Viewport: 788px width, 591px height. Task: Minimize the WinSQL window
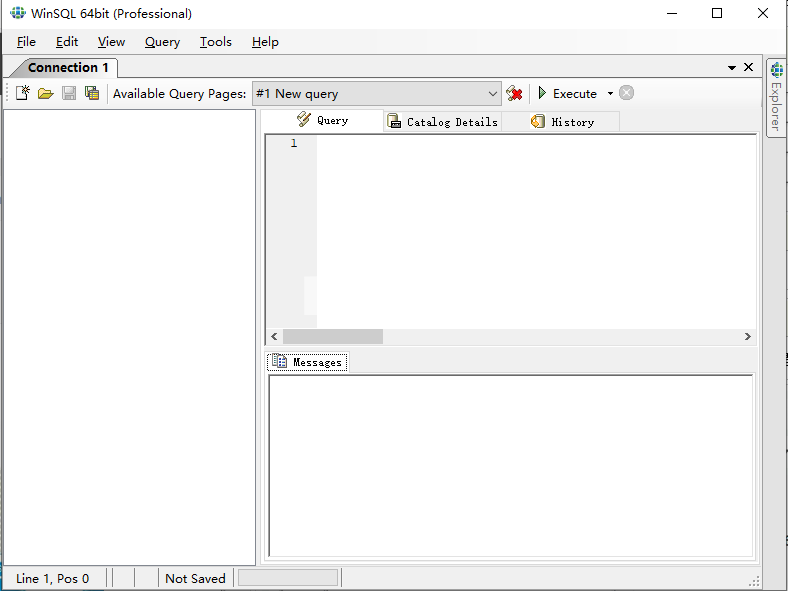tap(672, 13)
